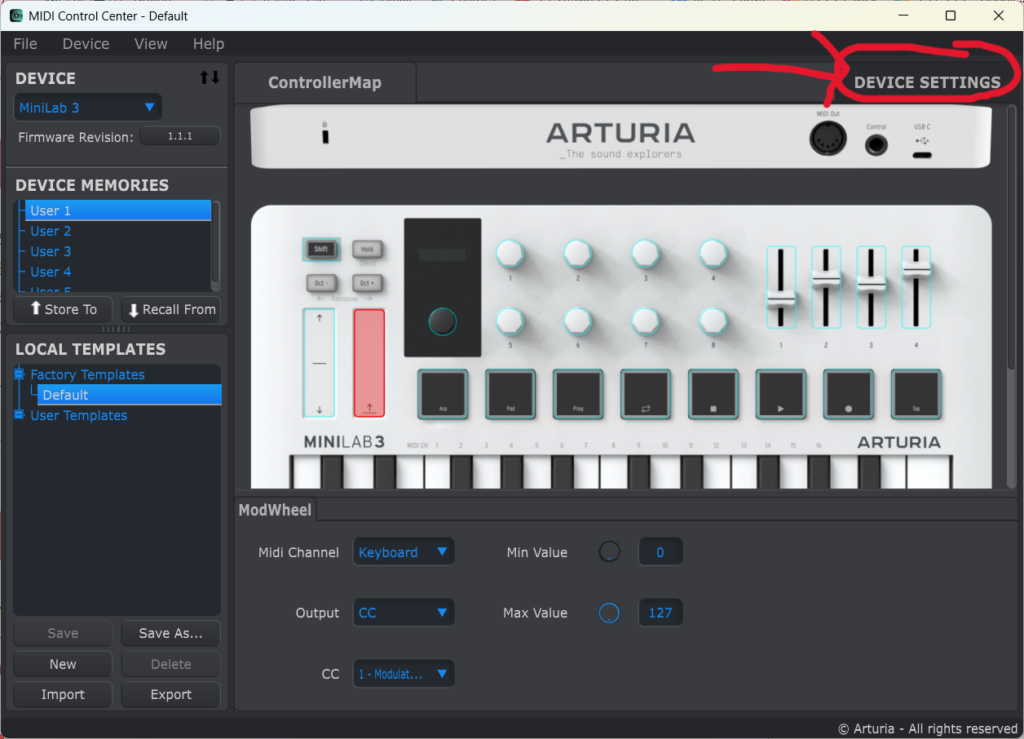This screenshot has height=739, width=1024.
Task: Select the pad labeled Pad
Action: tap(511, 394)
